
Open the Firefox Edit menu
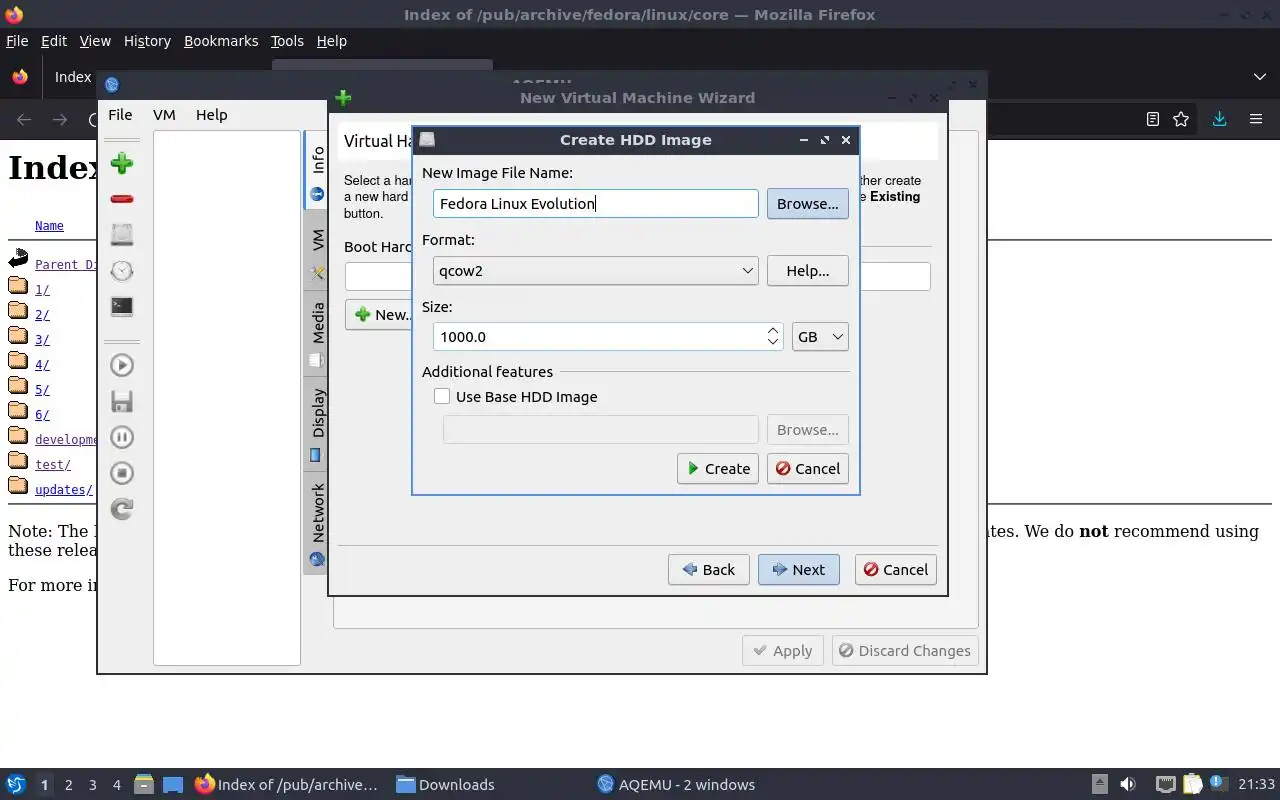[54, 41]
